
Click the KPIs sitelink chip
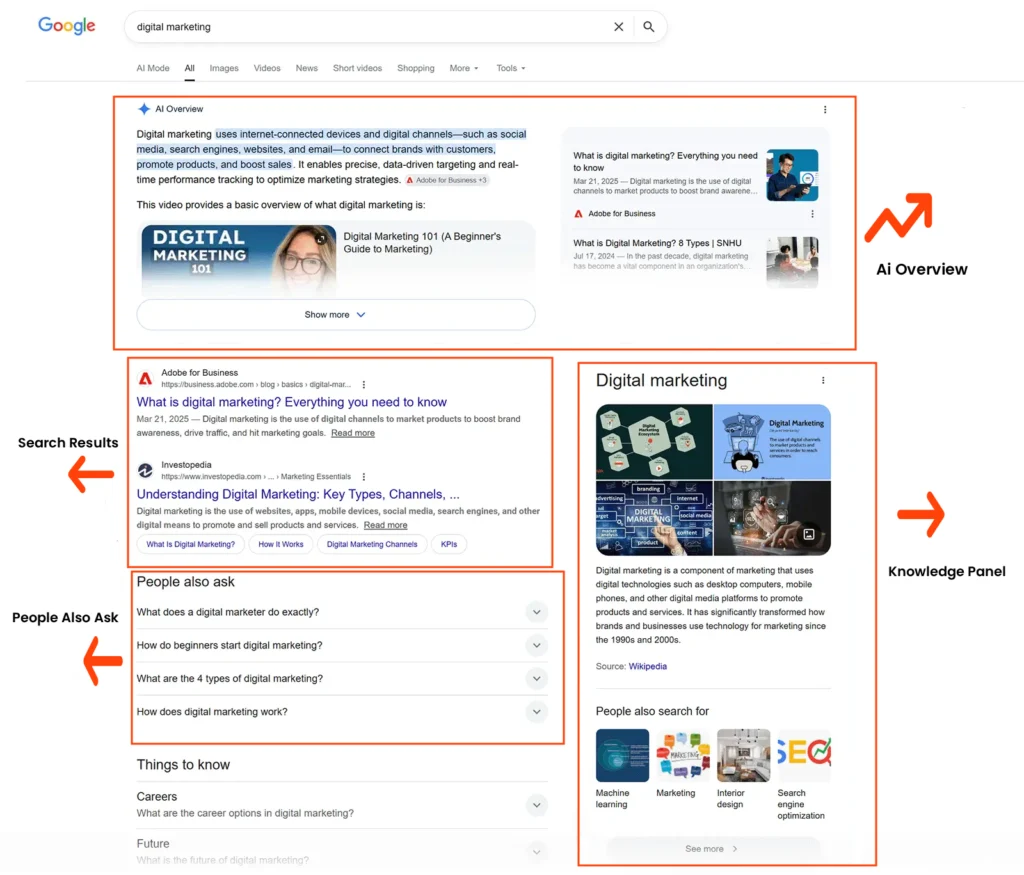[x=449, y=545]
